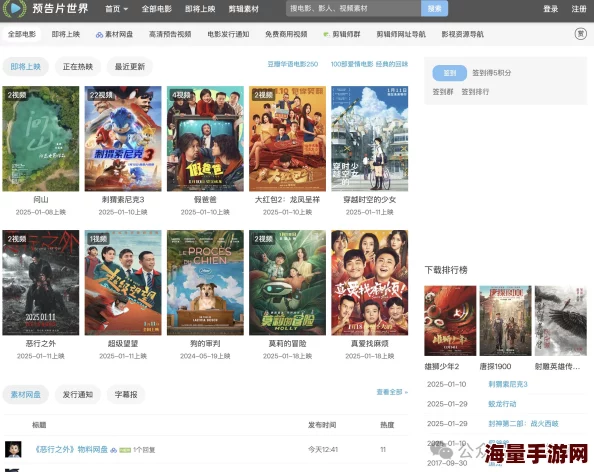594x472 pixels.
Task: Open the 签到群 link
Action: point(443,92)
